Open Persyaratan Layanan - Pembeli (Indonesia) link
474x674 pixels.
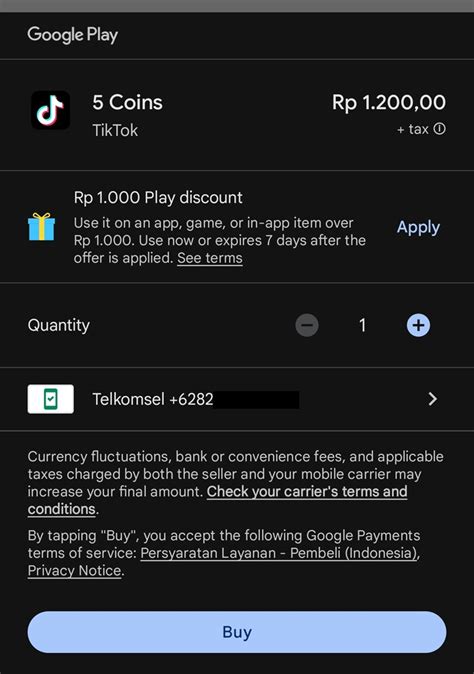278,553
